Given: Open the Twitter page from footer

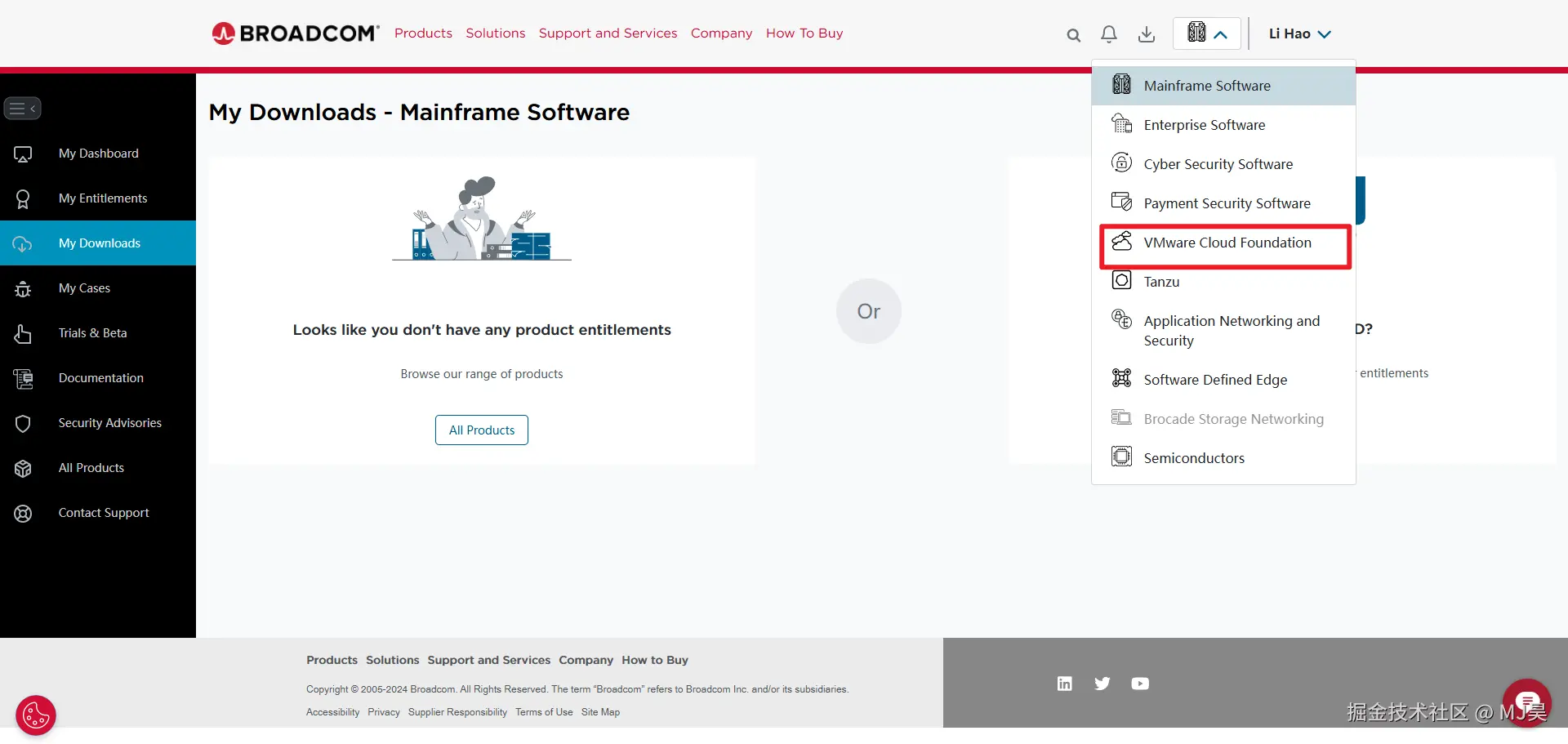Looking at the screenshot, I should (1102, 684).
